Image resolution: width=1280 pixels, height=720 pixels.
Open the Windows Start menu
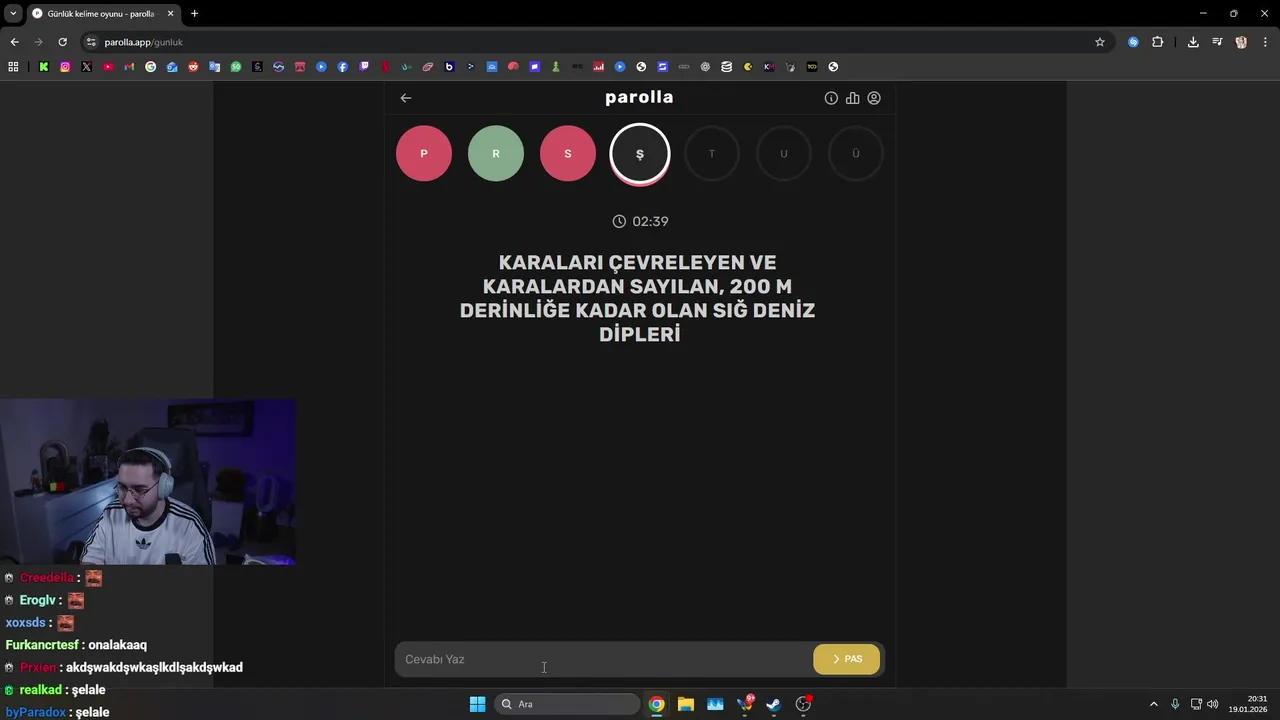tap(478, 704)
